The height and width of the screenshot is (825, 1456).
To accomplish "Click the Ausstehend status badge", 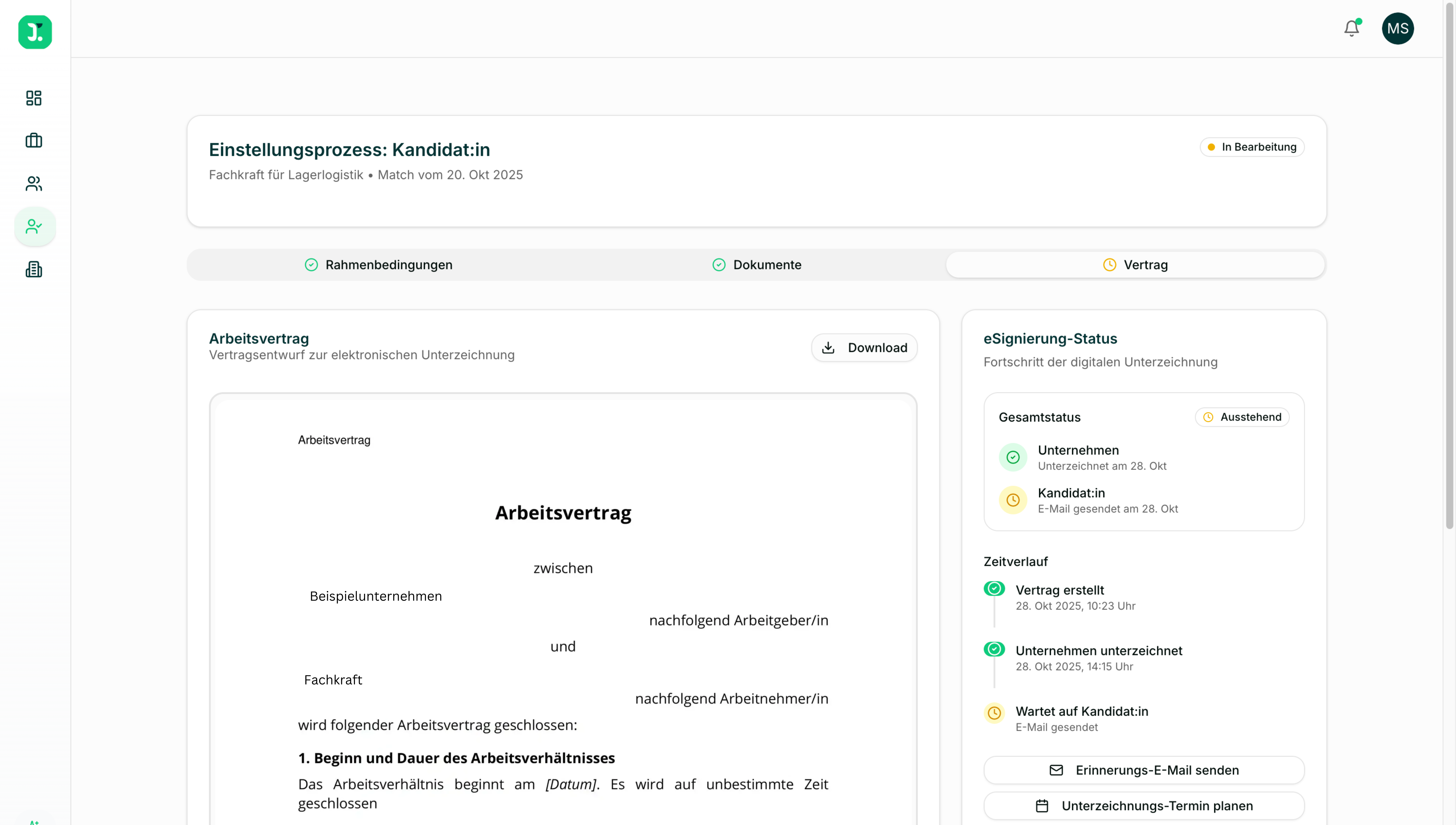I will [1242, 417].
